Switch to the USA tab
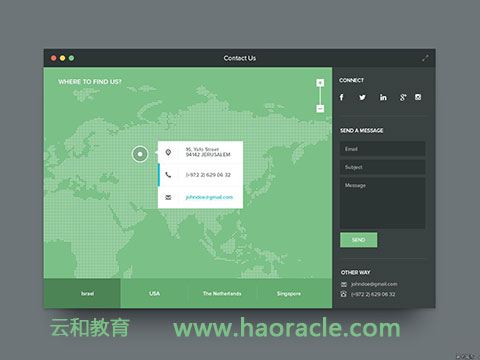Viewport: 480px width, 360px height. click(x=154, y=293)
